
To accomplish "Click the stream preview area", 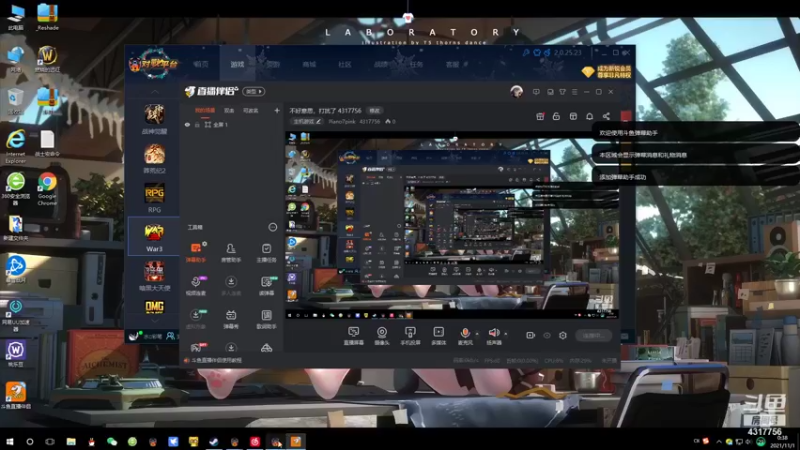I will pyautogui.click(x=452, y=225).
